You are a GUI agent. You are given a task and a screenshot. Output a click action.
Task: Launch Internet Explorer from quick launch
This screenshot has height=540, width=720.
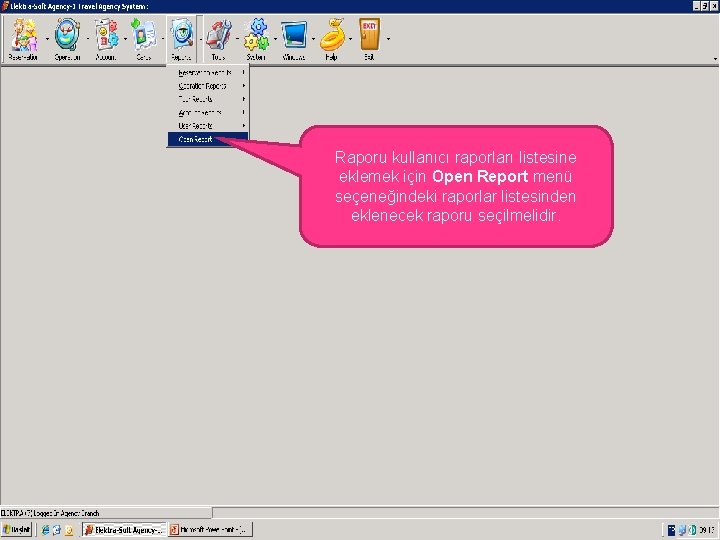pyautogui.click(x=45, y=530)
